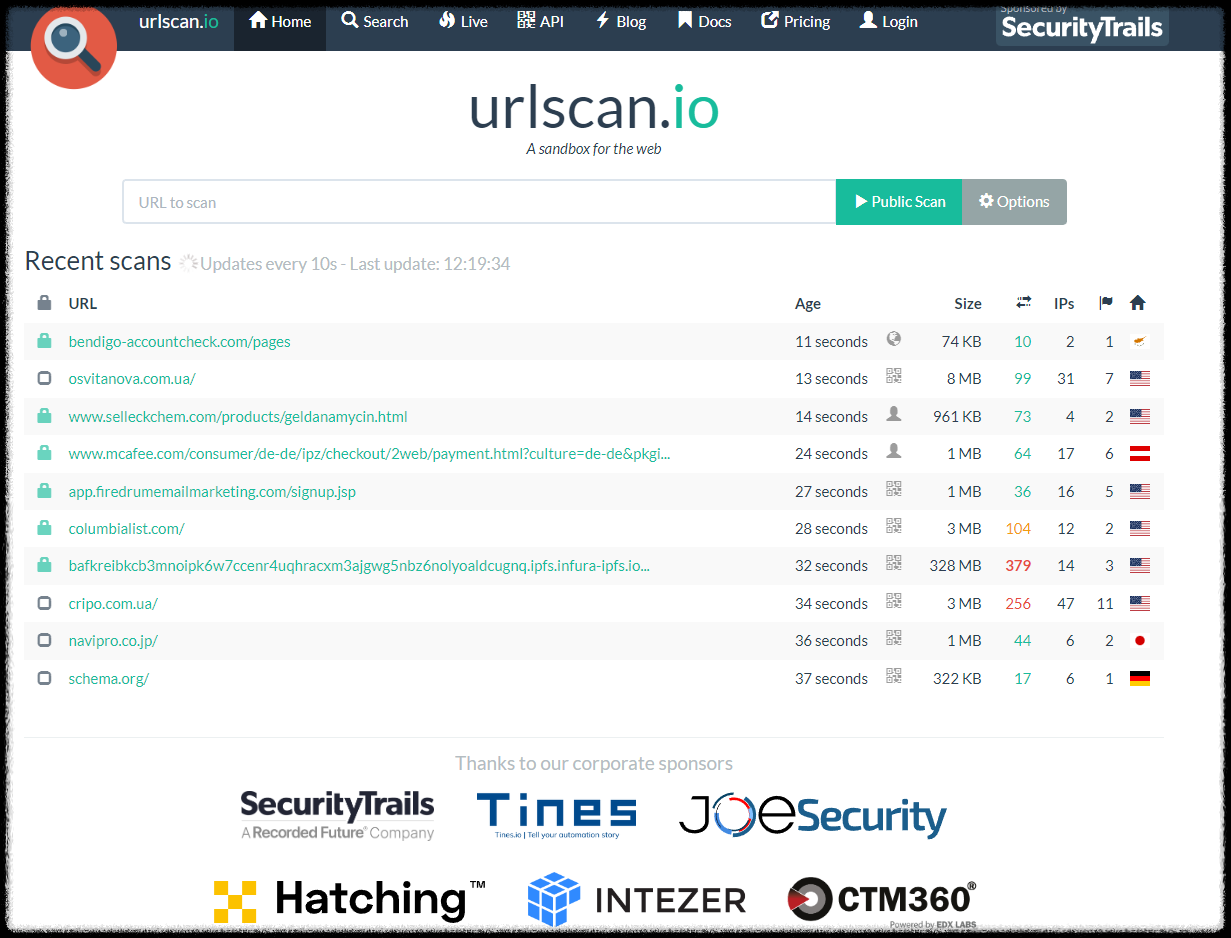Screen dimensions: 1231x938
Task: Click the urlscan.io brand text in navbar
Action: [178, 22]
